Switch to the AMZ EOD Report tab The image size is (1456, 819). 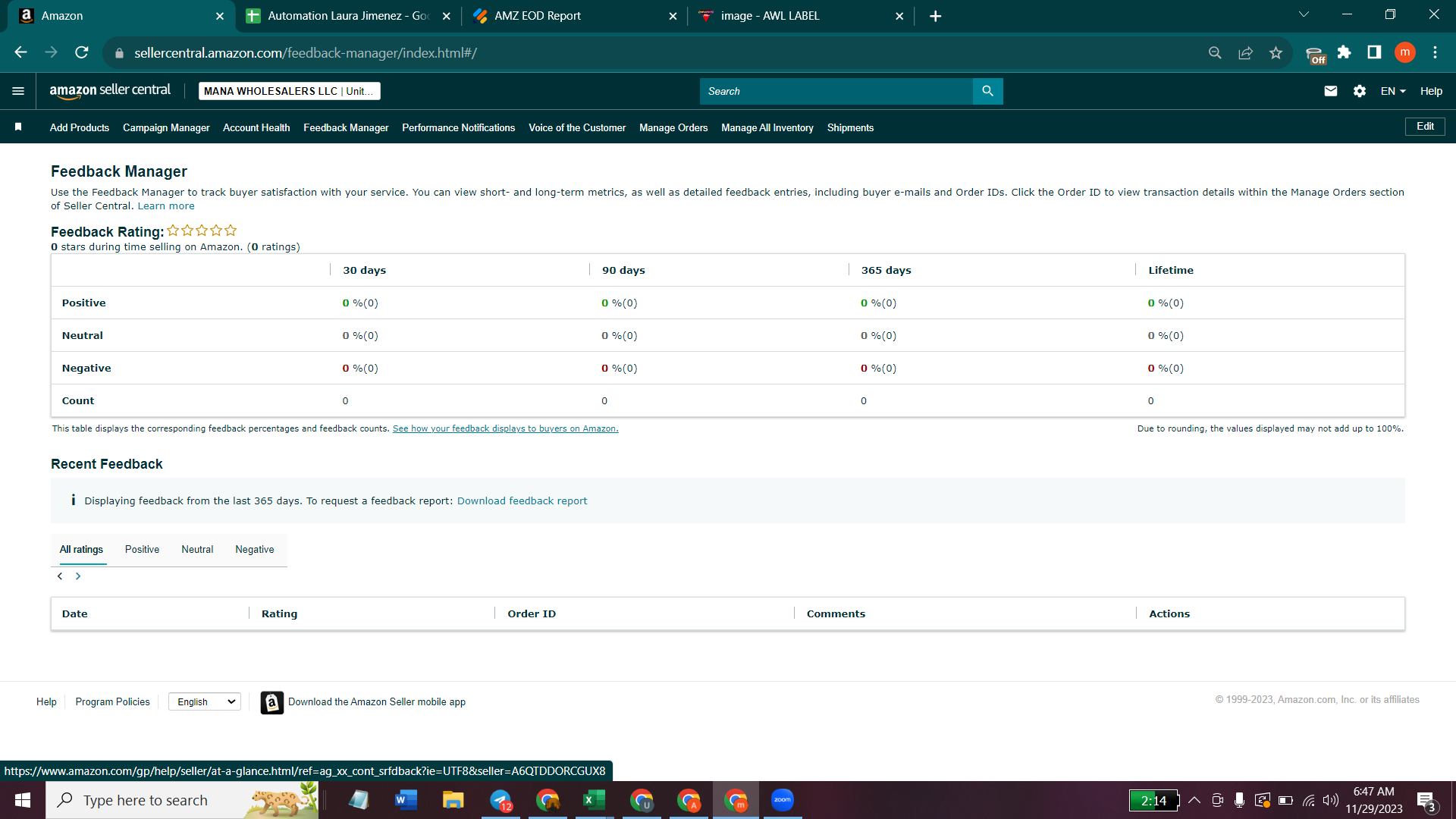[x=574, y=16]
